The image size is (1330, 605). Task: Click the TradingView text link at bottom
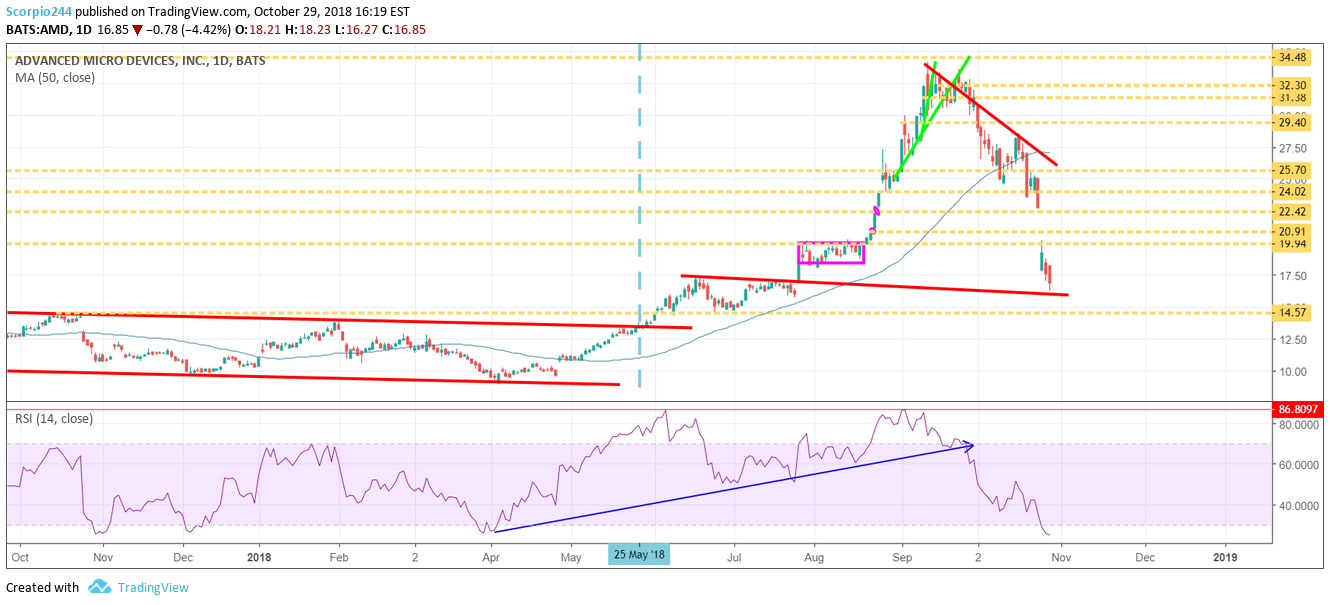pyautogui.click(x=152, y=588)
